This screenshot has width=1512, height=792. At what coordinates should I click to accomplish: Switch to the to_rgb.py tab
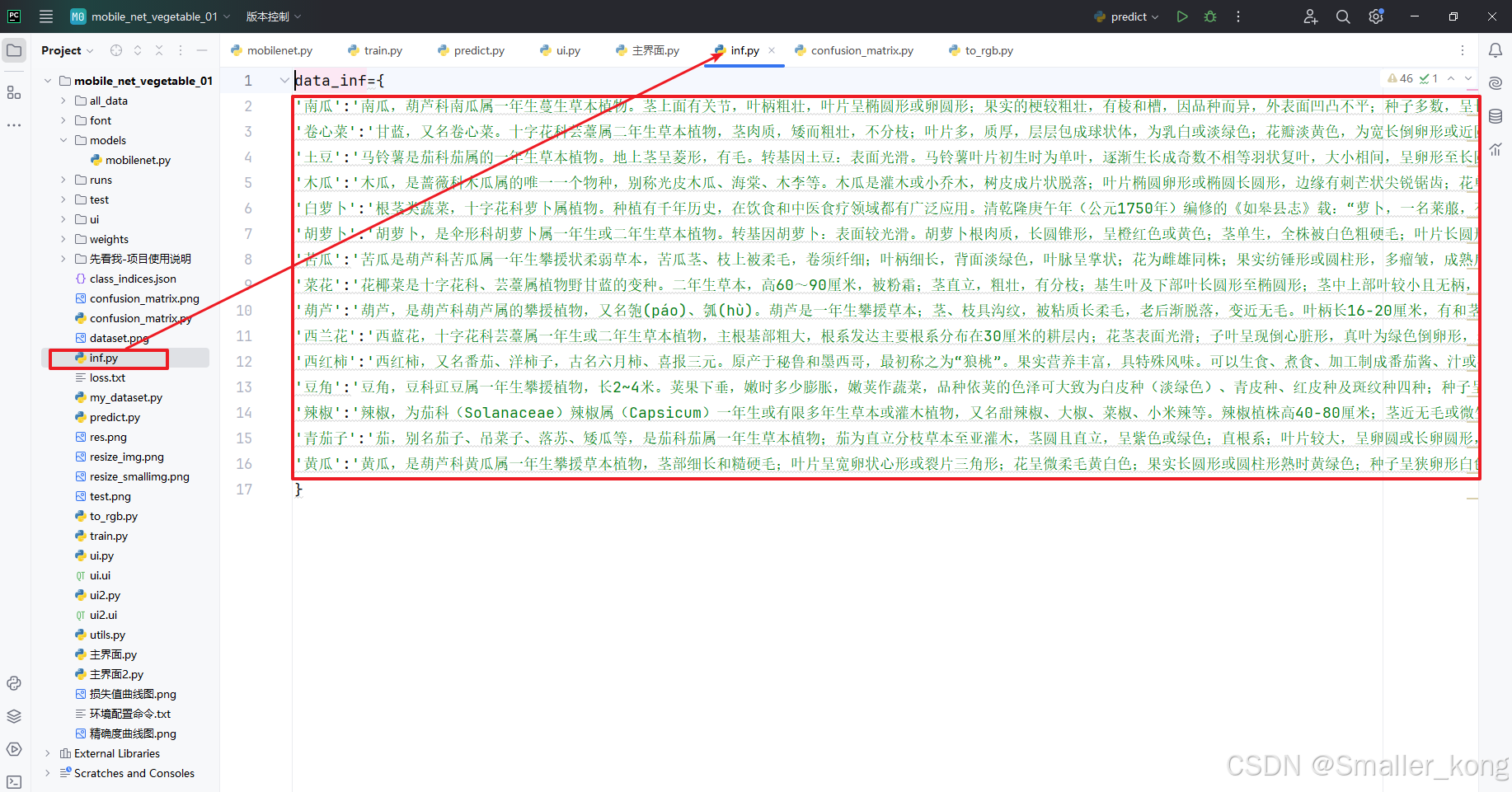pyautogui.click(x=981, y=50)
